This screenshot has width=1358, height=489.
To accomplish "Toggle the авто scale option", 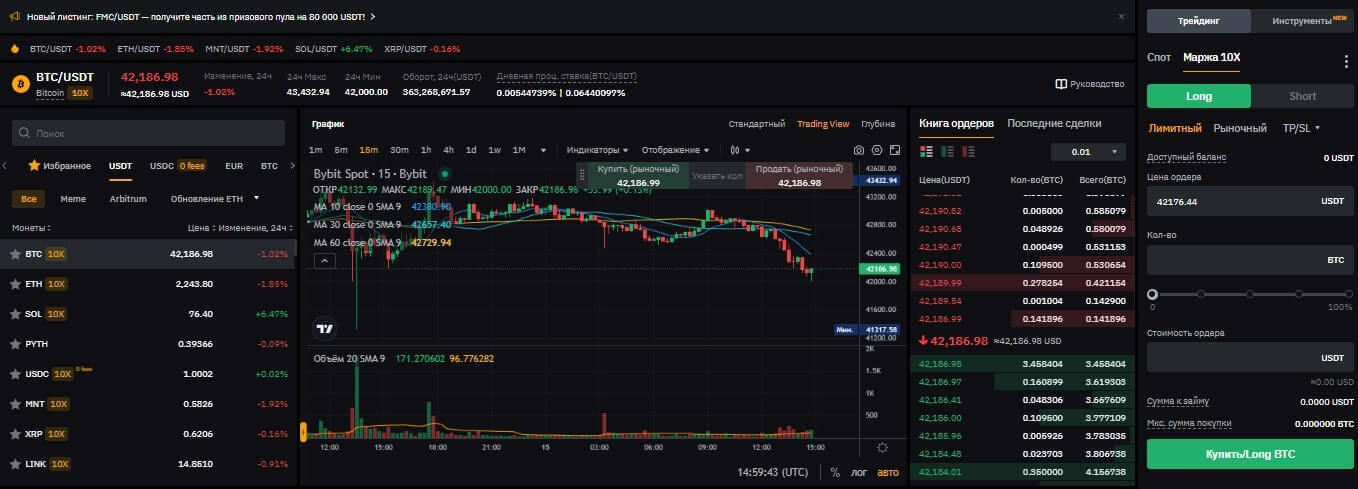I will [888, 473].
